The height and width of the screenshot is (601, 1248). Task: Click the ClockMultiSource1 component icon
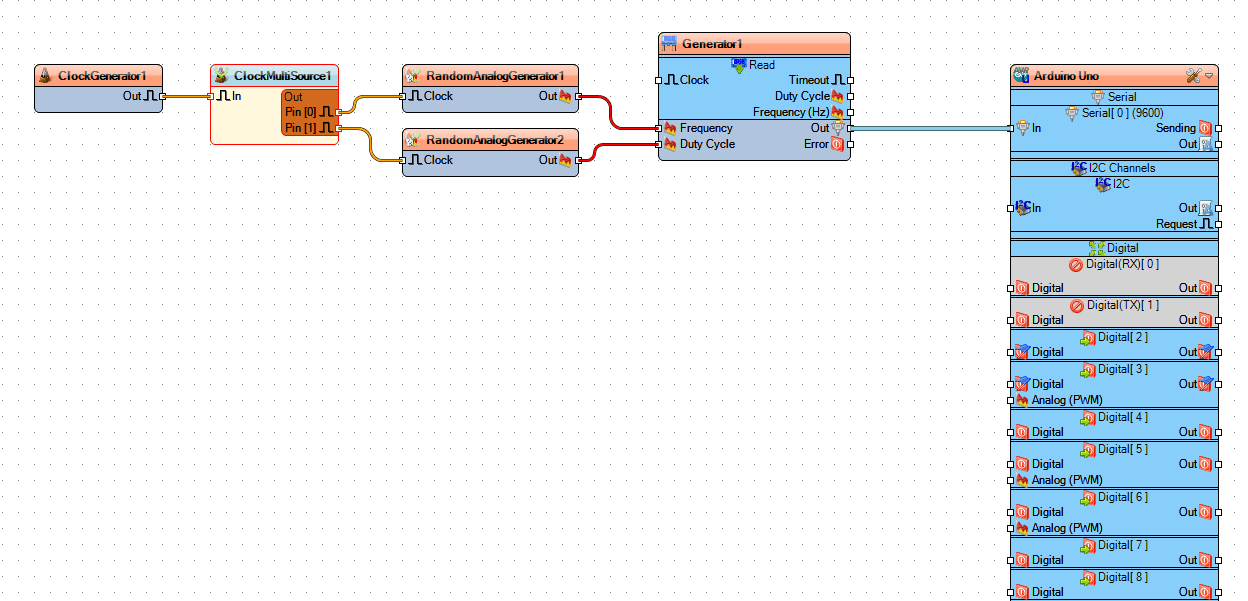tap(222, 76)
